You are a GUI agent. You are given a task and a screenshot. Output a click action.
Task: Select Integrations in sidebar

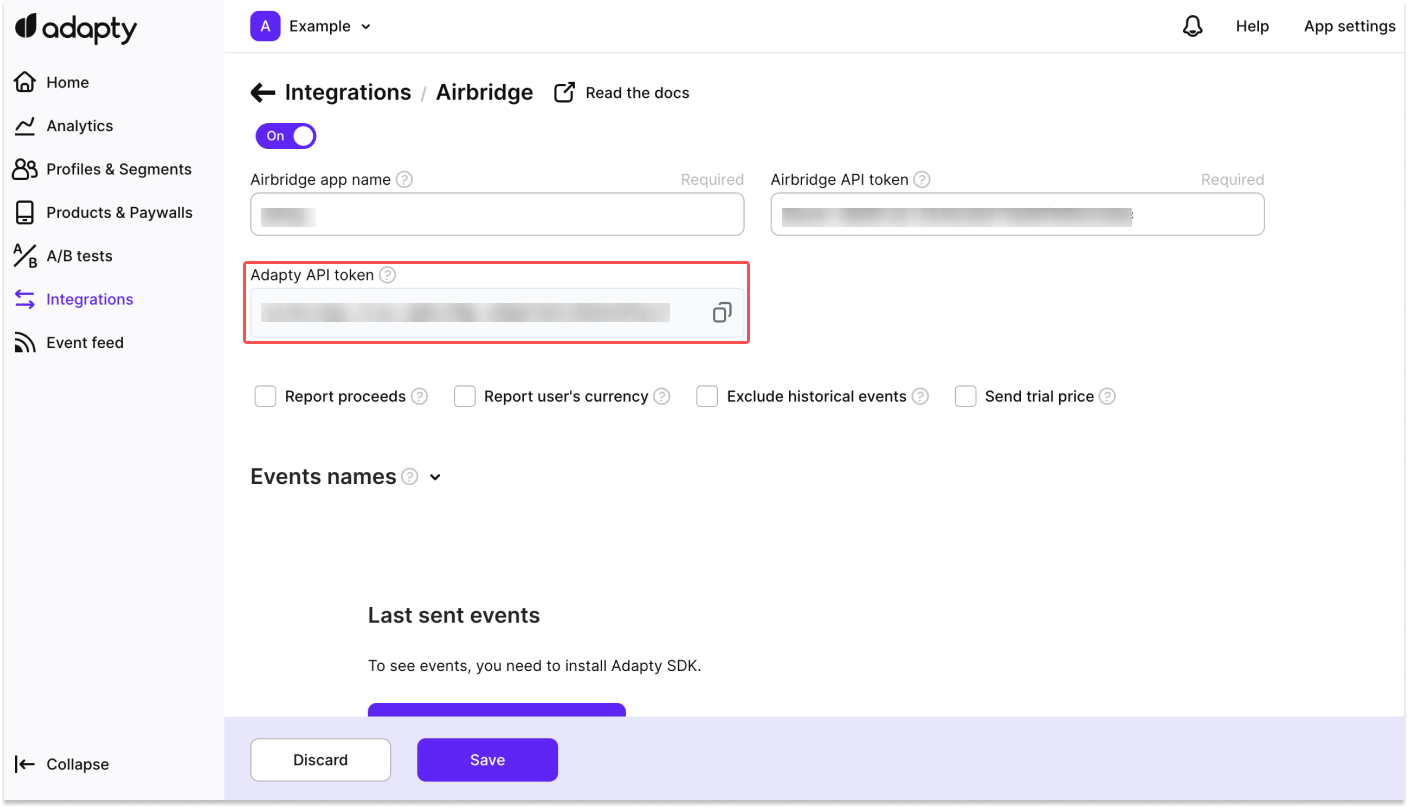73,299
